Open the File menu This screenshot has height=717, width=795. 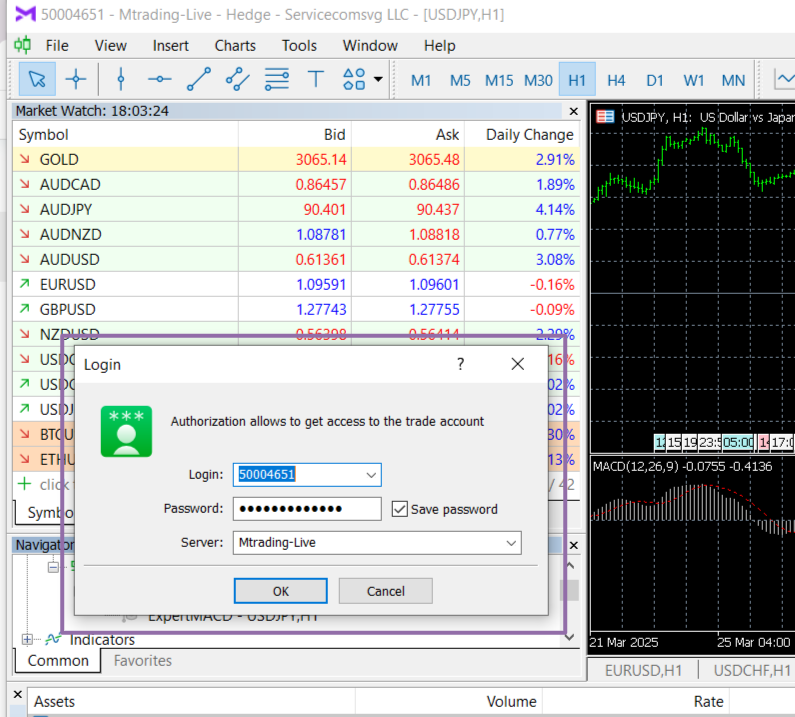(57, 46)
